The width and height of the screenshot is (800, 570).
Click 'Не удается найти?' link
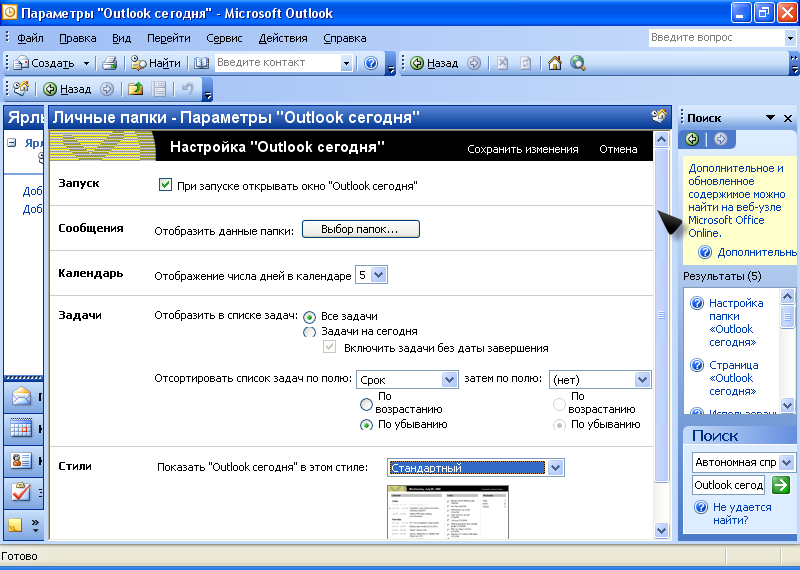click(x=742, y=513)
